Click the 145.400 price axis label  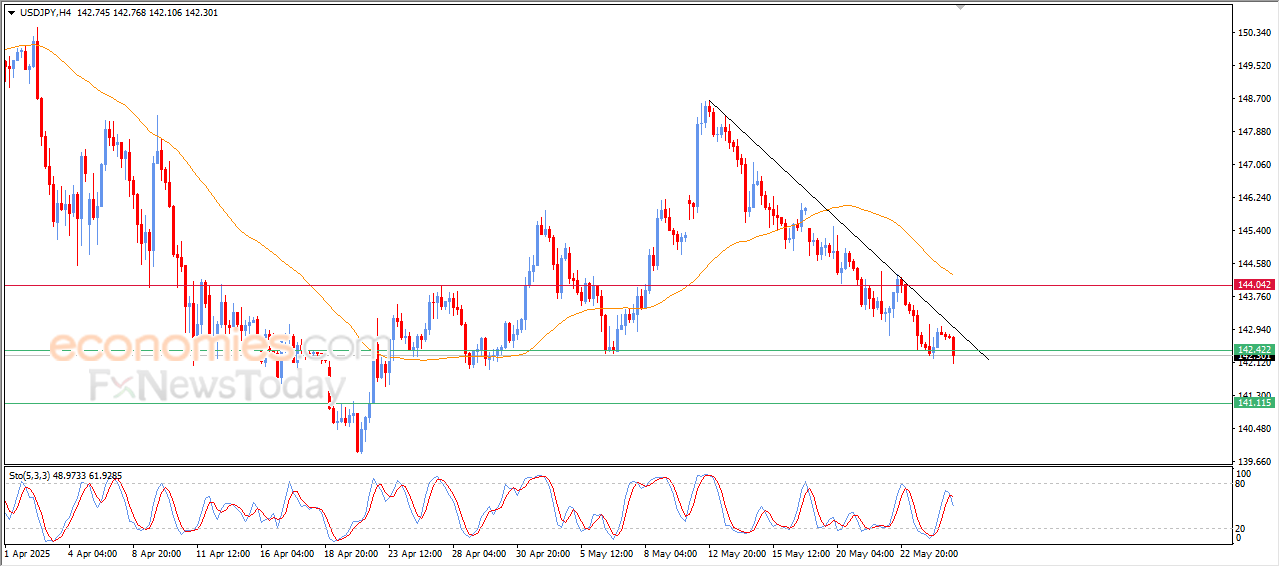coord(1256,231)
